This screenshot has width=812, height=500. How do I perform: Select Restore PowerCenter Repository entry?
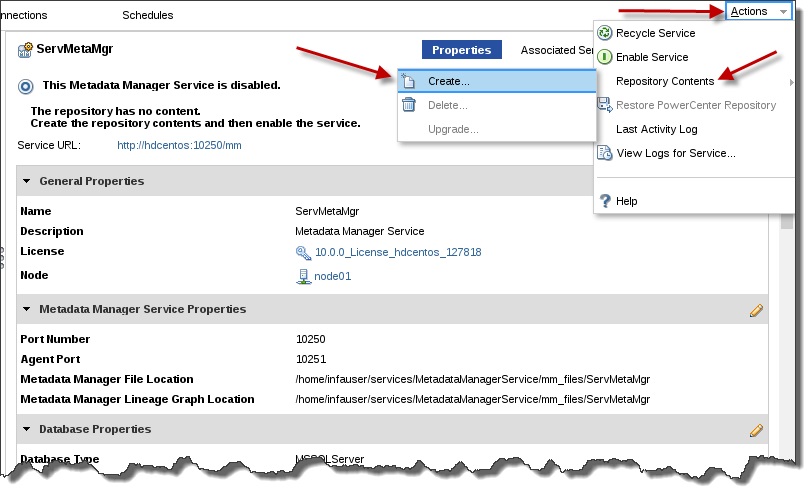(x=694, y=105)
